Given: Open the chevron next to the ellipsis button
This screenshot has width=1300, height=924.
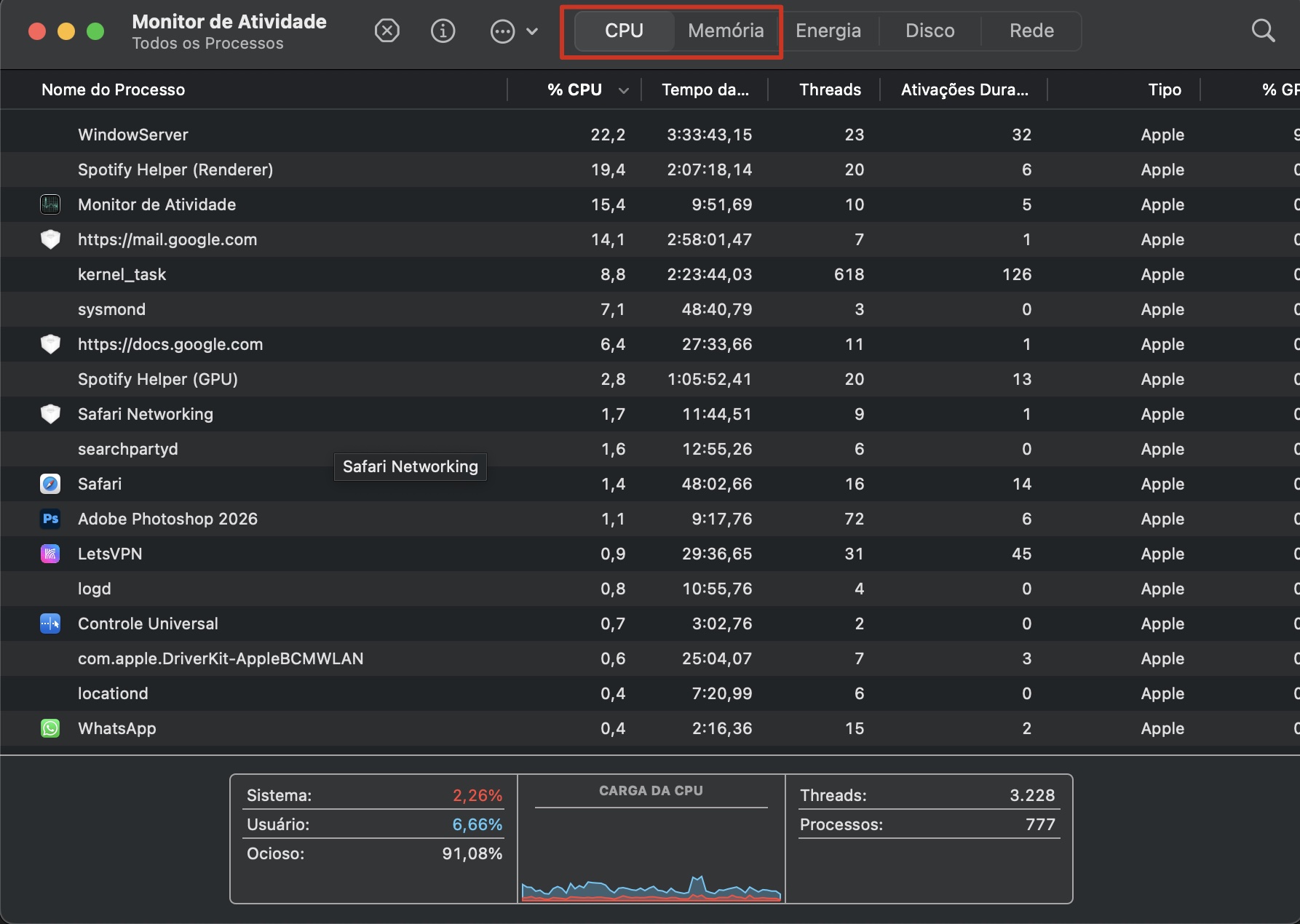Looking at the screenshot, I should click(534, 32).
